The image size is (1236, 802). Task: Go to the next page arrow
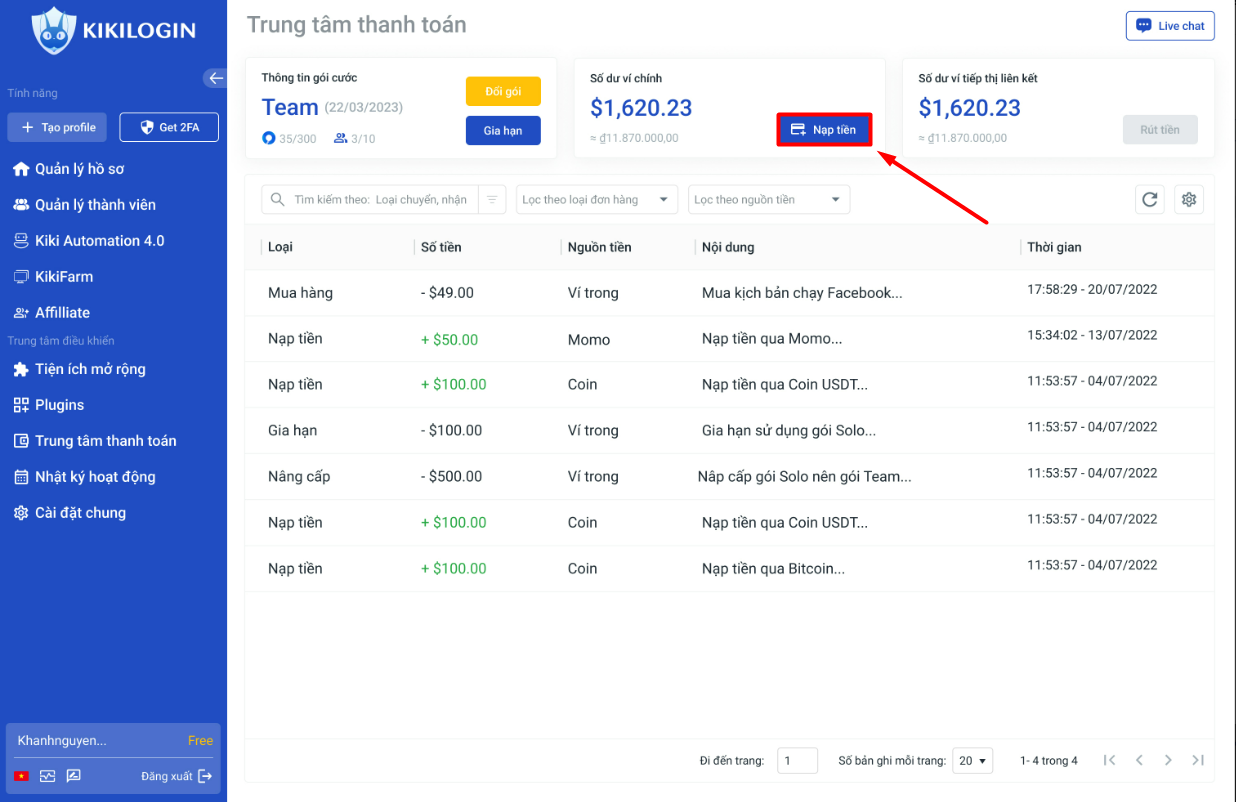pos(1168,761)
